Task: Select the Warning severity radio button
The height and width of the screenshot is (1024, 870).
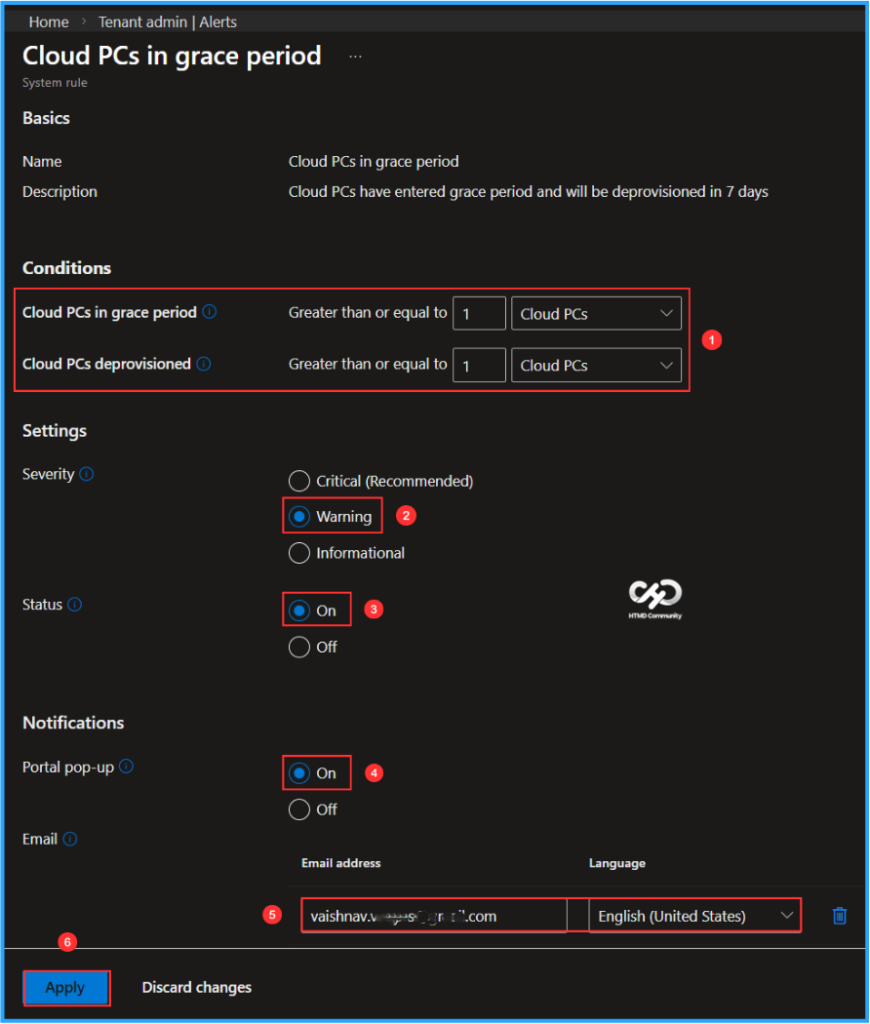Action: pos(299,517)
